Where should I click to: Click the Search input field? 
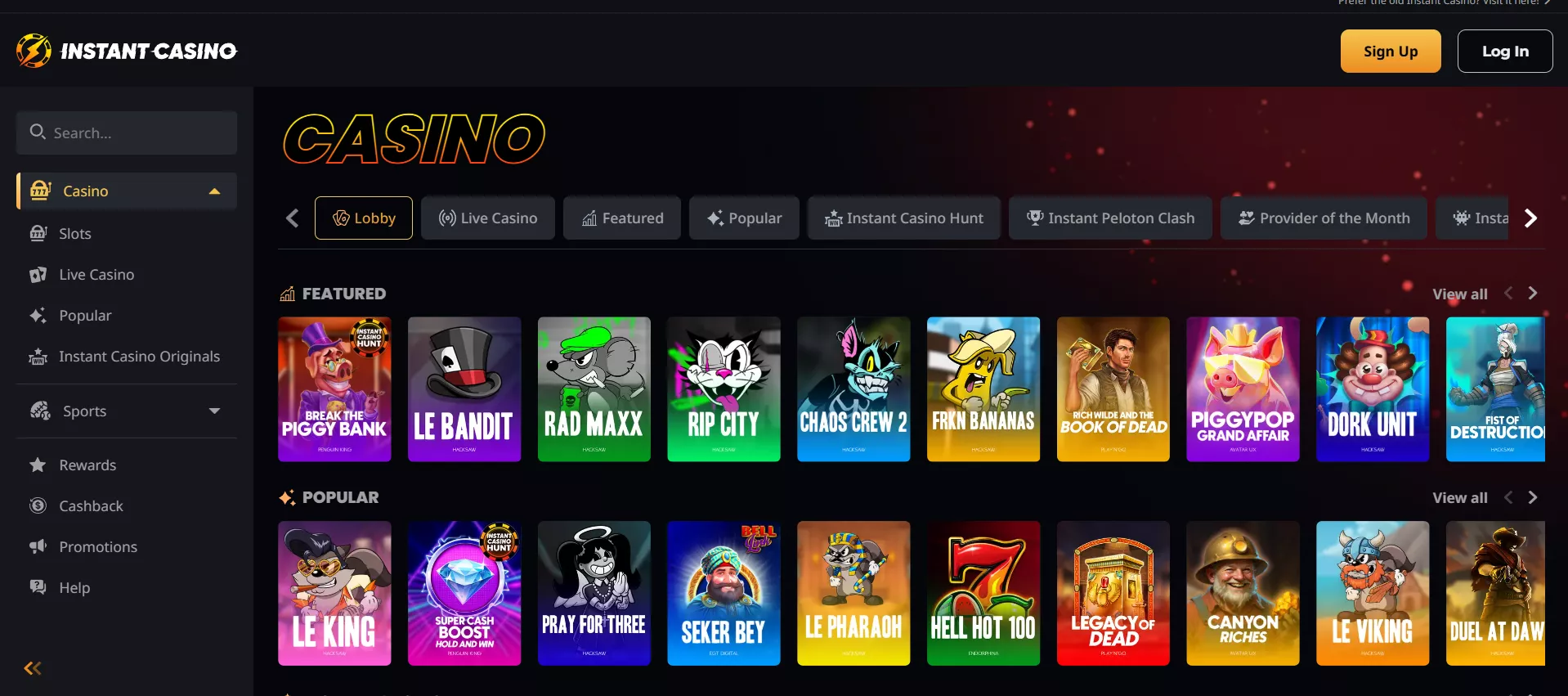point(127,132)
